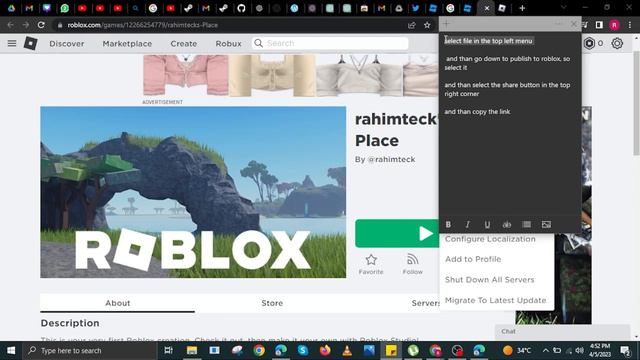This screenshot has height=360, width=640.
Task: Open the @rahimteck creator profile link
Action: (391, 159)
